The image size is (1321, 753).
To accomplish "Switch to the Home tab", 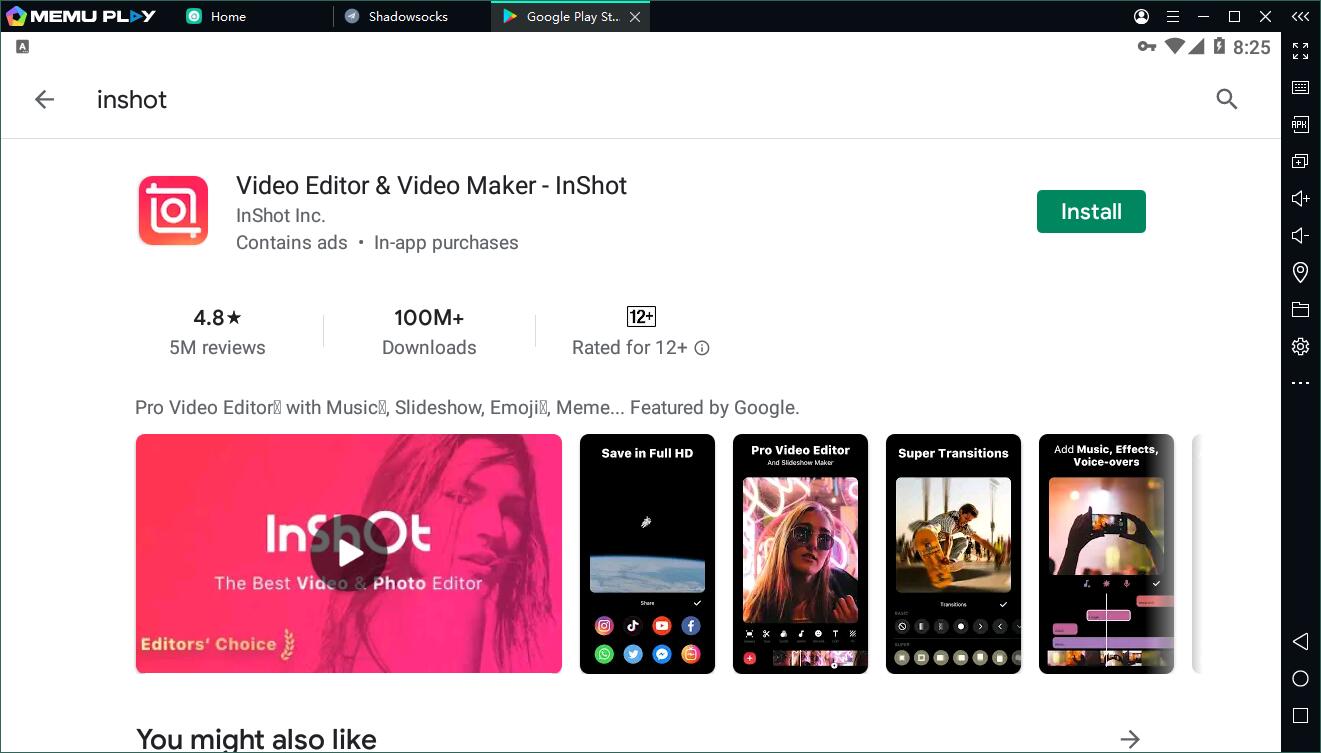I will click(x=228, y=17).
